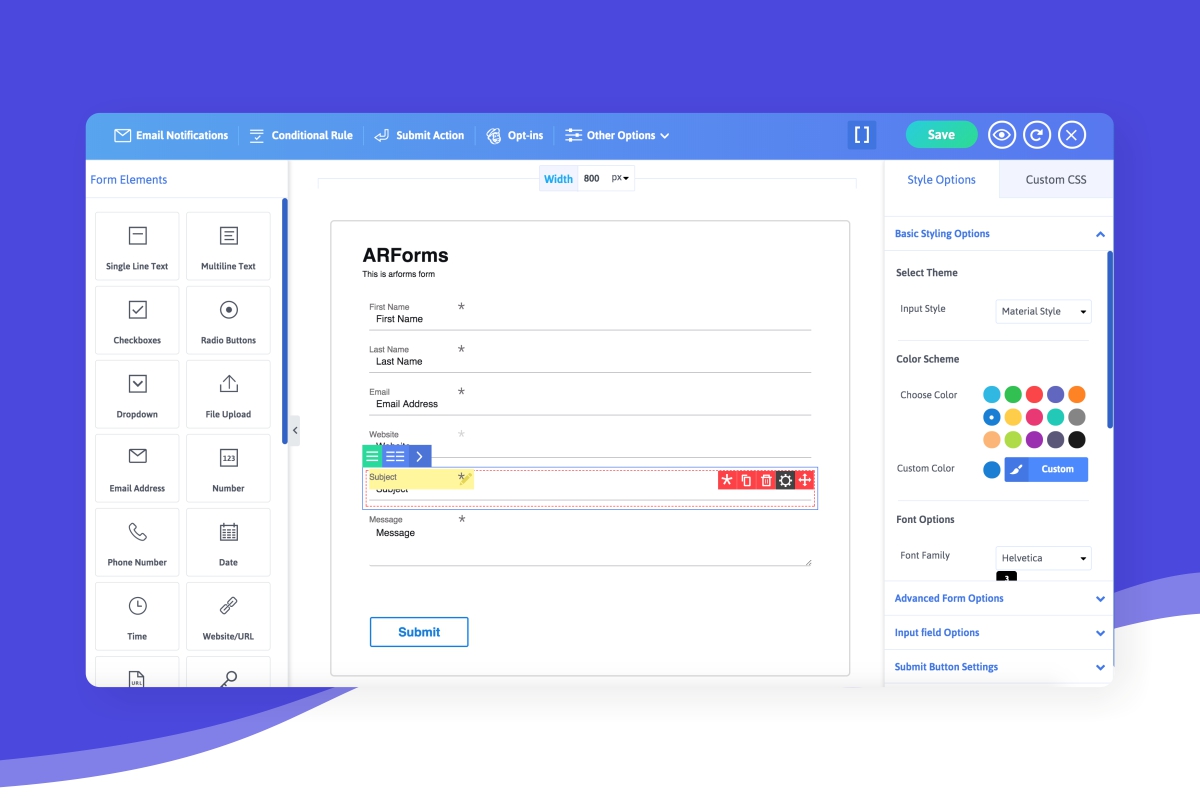The image size is (1200, 800).
Task: Add the Radio Buttons element
Action: coord(228,320)
